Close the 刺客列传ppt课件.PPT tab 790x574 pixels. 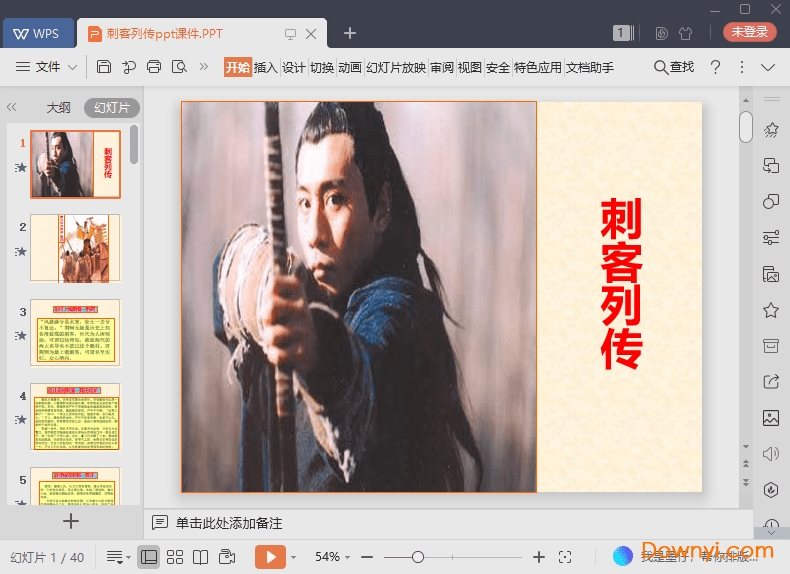click(x=311, y=34)
